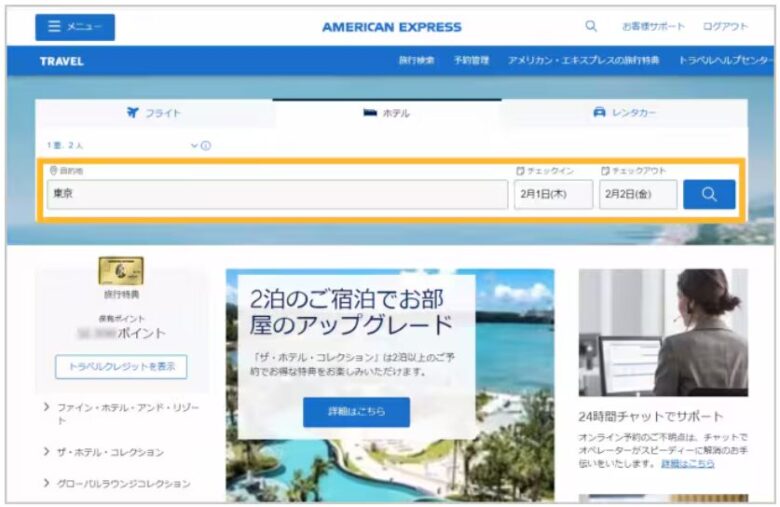
Task: Click トラベルクレジットを表示 button
Action: tap(121, 367)
